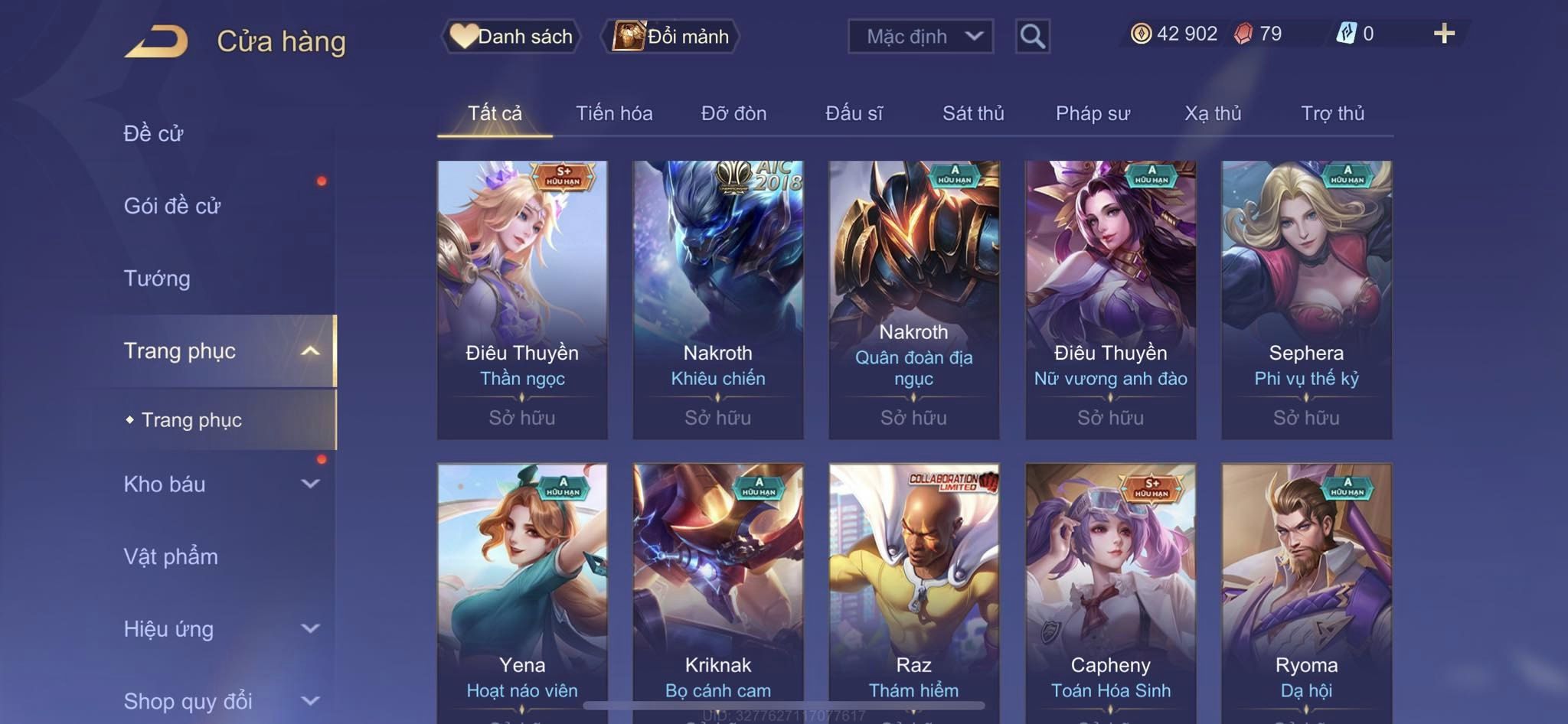Tap the red gem currency icon
Viewport: 1568px width, 724px height.
[x=1243, y=34]
